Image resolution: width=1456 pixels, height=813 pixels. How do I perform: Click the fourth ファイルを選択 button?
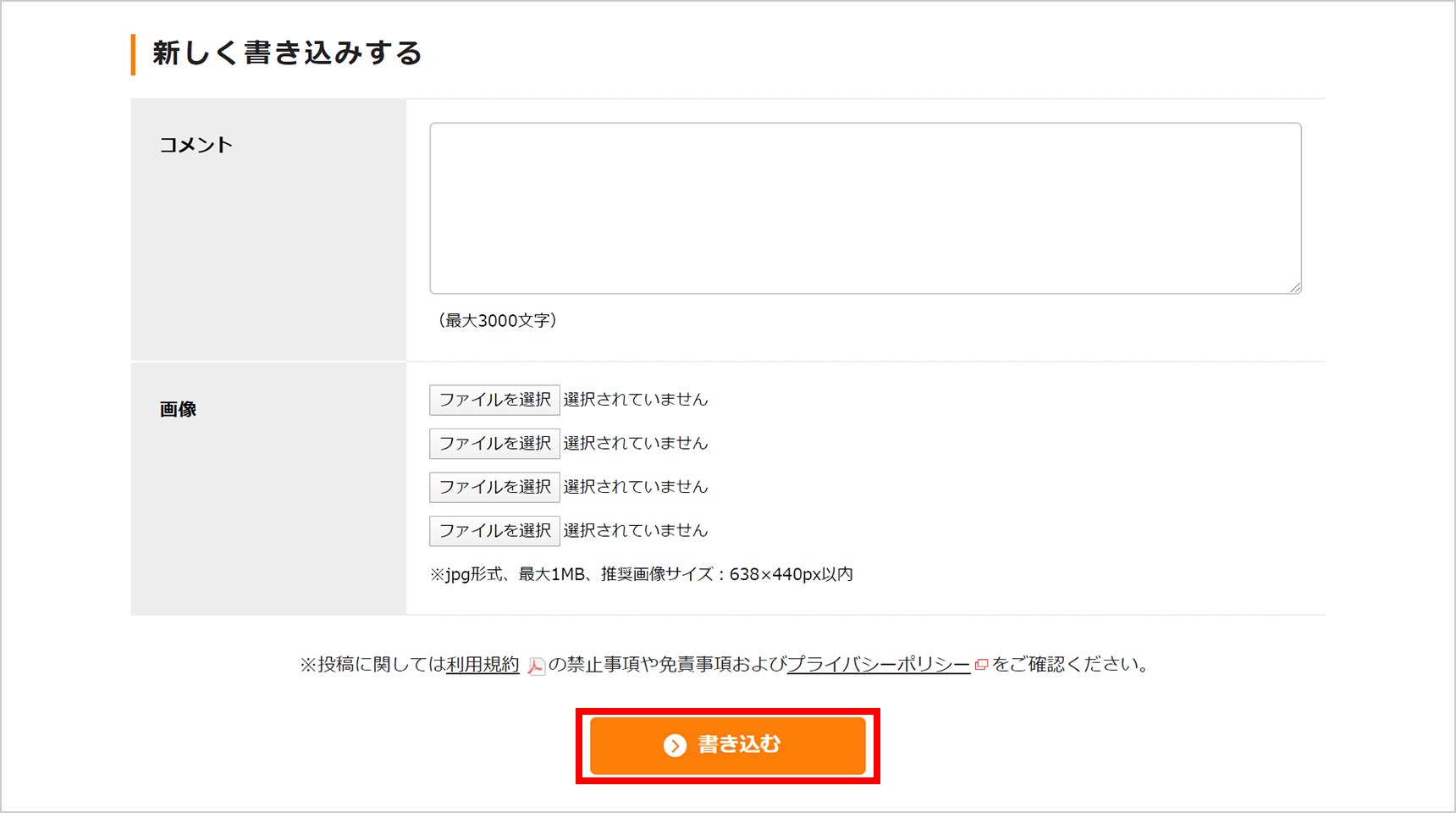[494, 531]
